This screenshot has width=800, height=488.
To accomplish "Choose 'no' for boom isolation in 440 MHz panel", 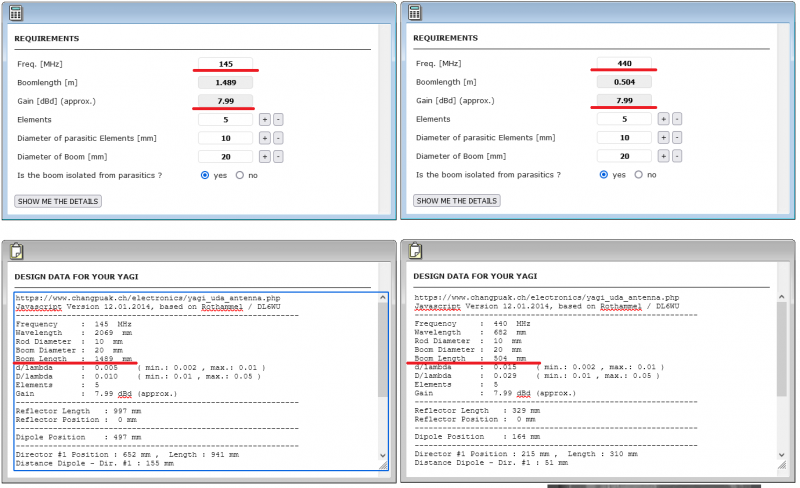I will tap(638, 175).
